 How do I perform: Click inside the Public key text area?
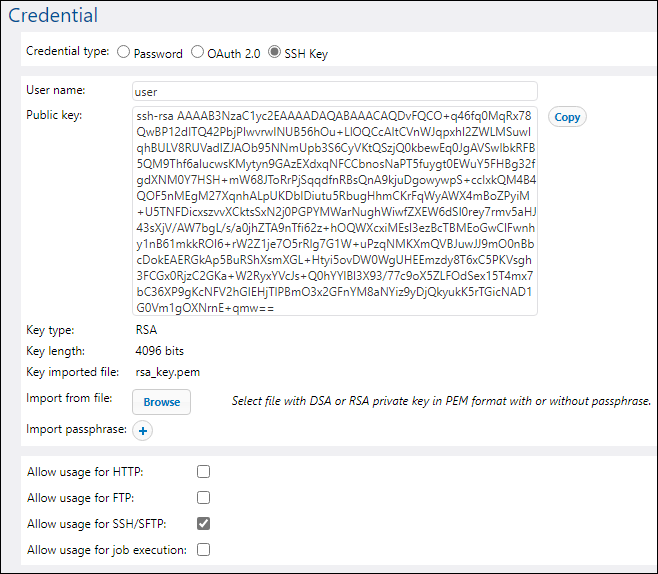pos(335,211)
